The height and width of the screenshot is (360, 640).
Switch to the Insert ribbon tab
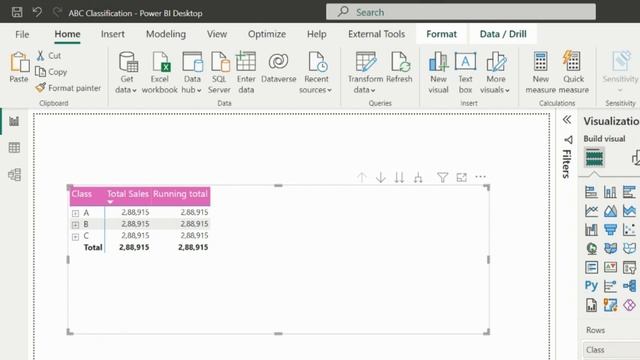coord(113,34)
